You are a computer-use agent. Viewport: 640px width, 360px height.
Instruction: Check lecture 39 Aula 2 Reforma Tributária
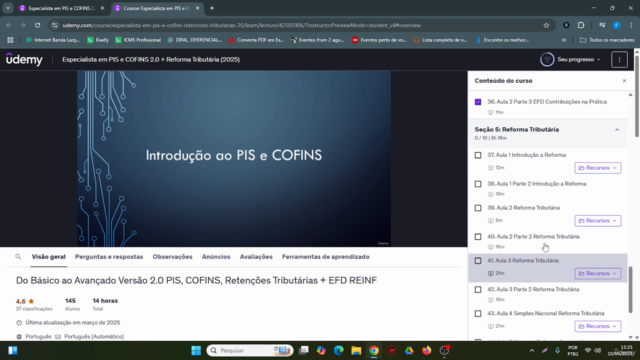tap(478, 208)
